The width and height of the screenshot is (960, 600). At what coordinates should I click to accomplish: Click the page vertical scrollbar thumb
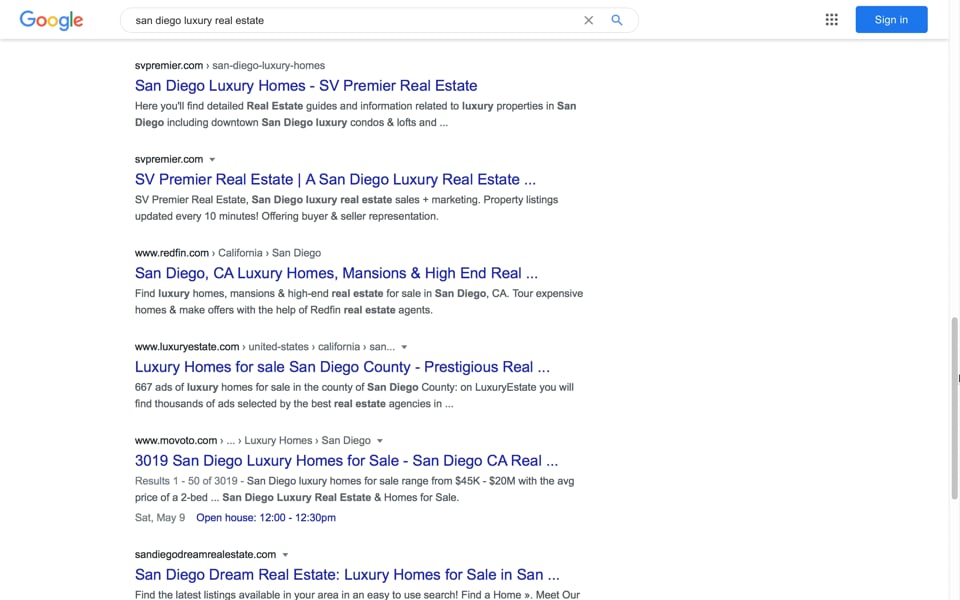[954, 408]
